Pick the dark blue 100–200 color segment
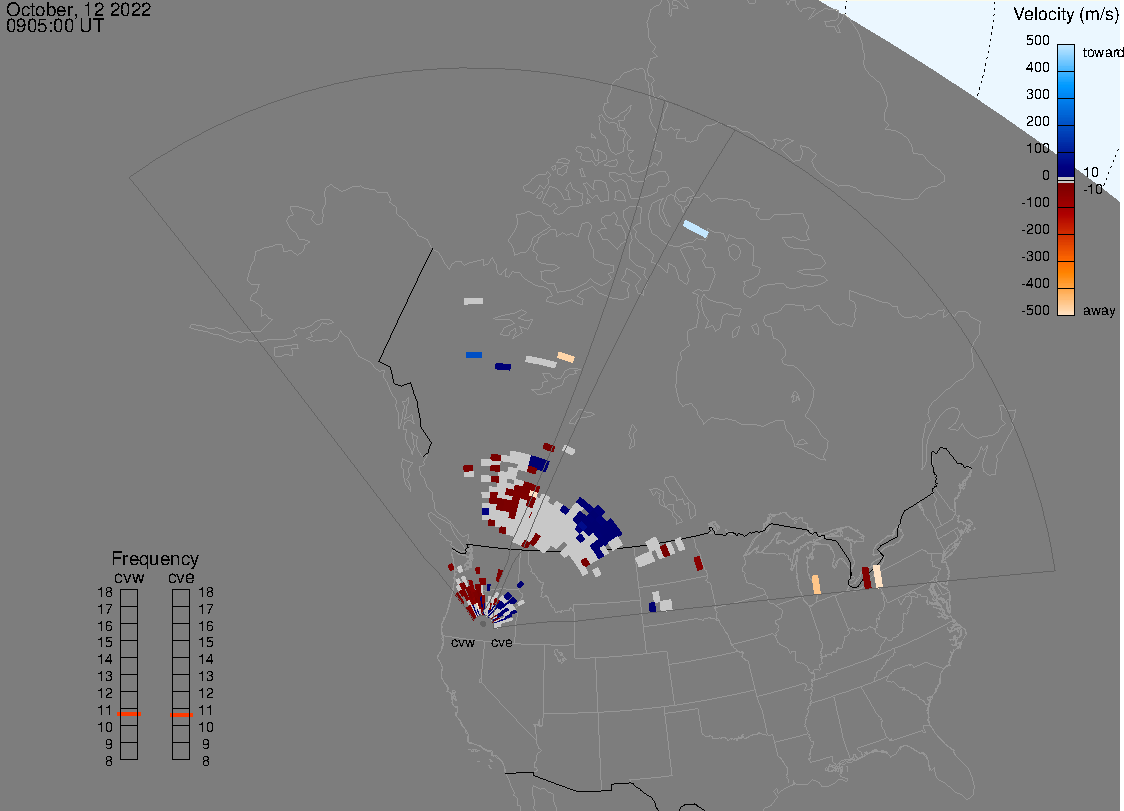Screen dimensions: 1124x811 click(1066, 139)
